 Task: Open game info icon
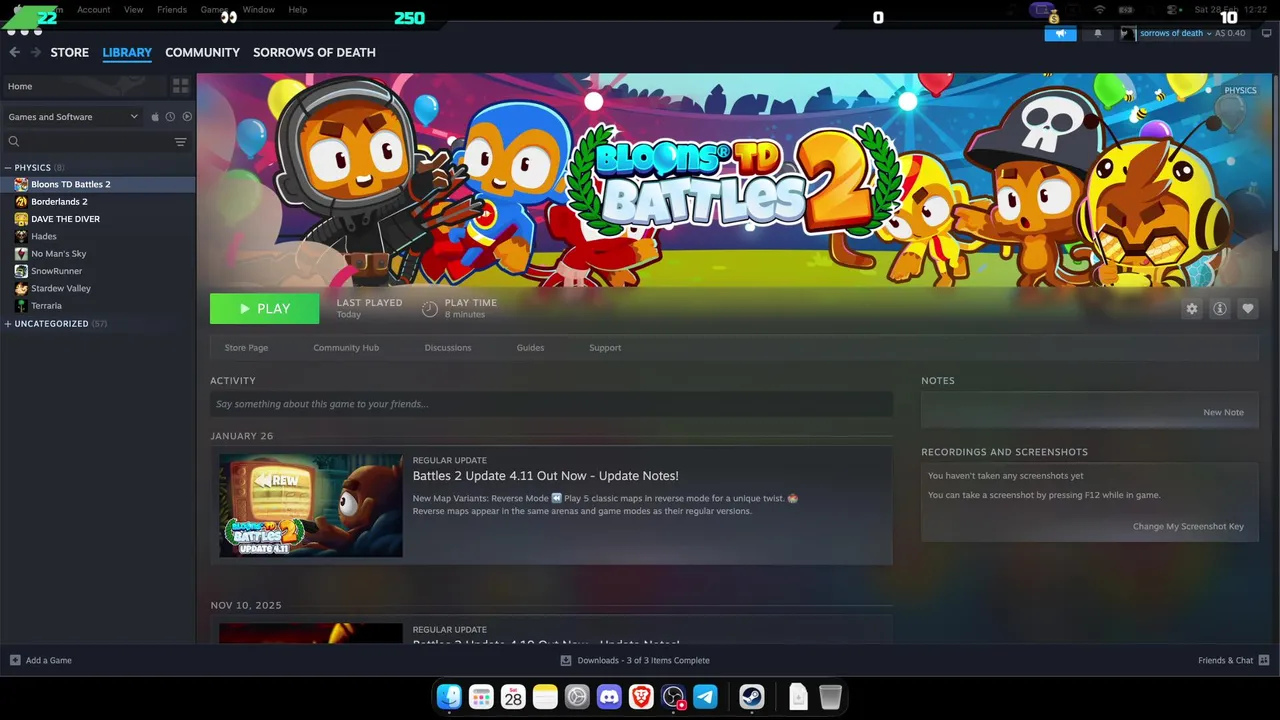click(1219, 309)
